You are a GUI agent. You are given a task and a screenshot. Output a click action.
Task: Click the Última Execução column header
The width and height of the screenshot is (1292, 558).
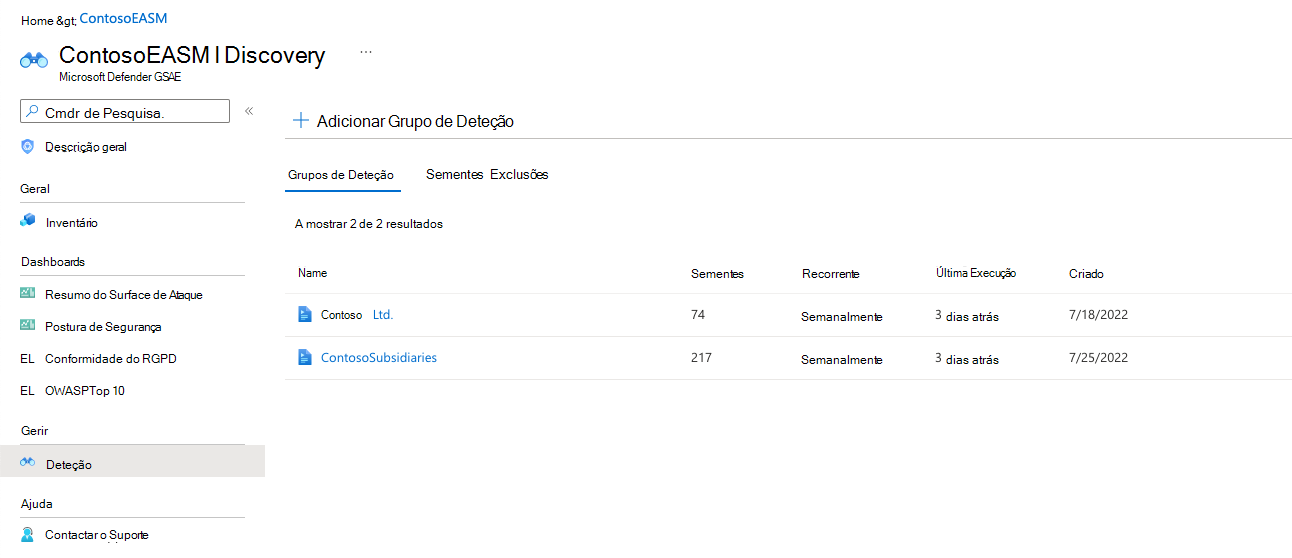976,273
